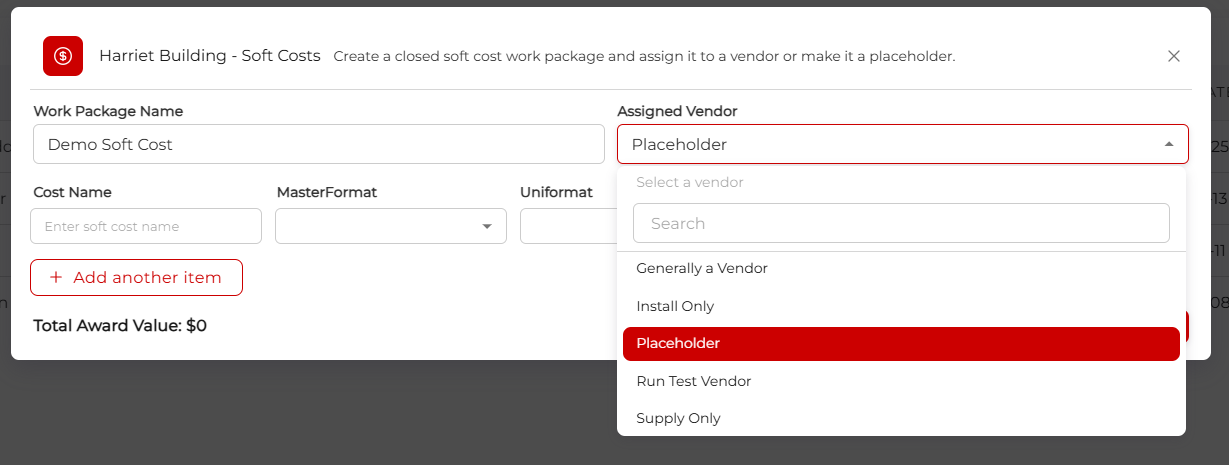Viewport: 1229px width, 465px height.
Task: Click the Select a vendor hint text
Action: 690,182
